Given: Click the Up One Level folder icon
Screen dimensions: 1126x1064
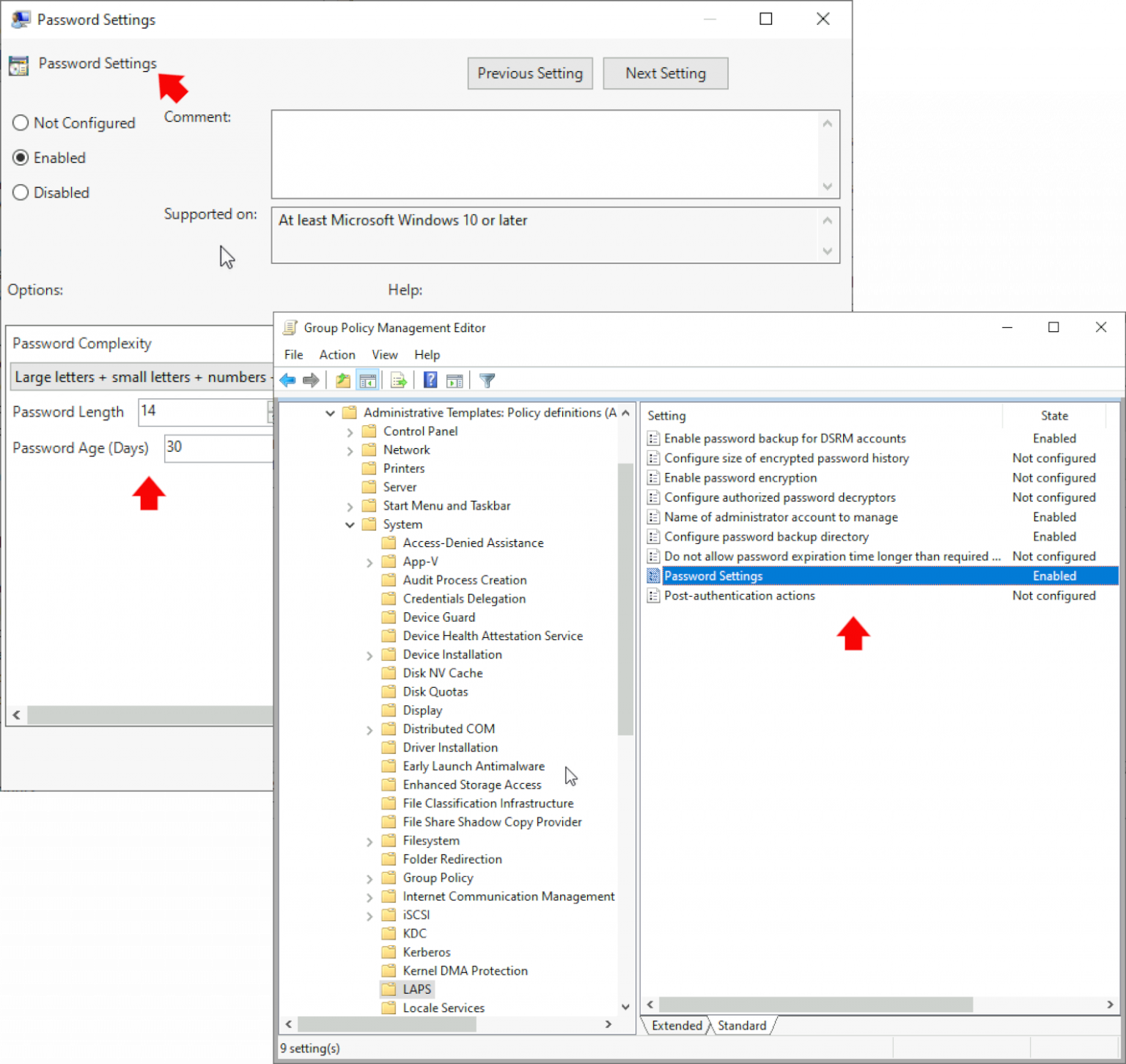Looking at the screenshot, I should pos(342,380).
